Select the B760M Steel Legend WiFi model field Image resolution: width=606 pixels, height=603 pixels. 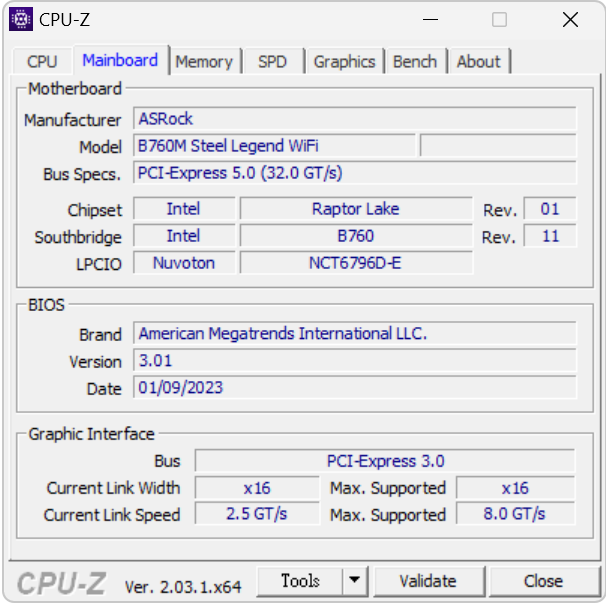pos(274,146)
